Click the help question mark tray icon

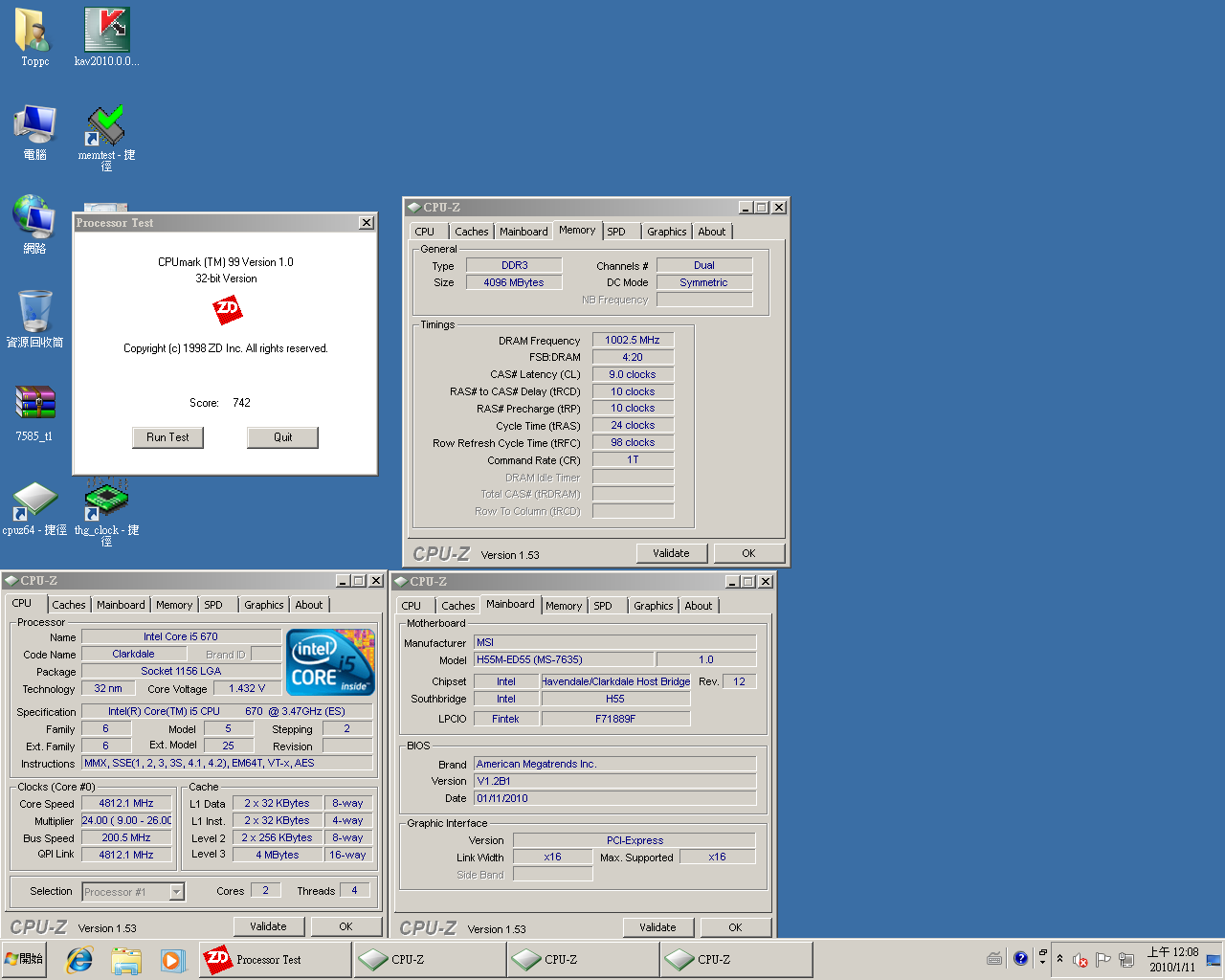(1020, 958)
